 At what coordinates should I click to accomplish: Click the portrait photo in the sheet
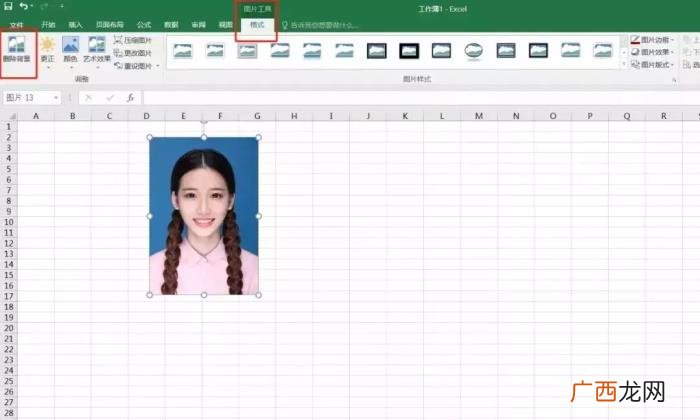tap(204, 216)
